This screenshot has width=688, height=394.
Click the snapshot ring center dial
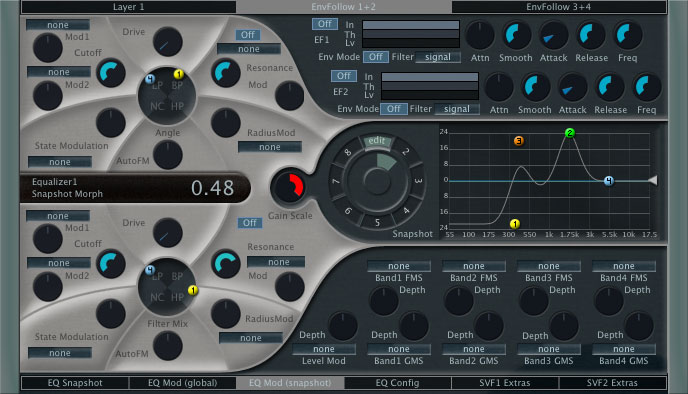pyautogui.click(x=376, y=181)
